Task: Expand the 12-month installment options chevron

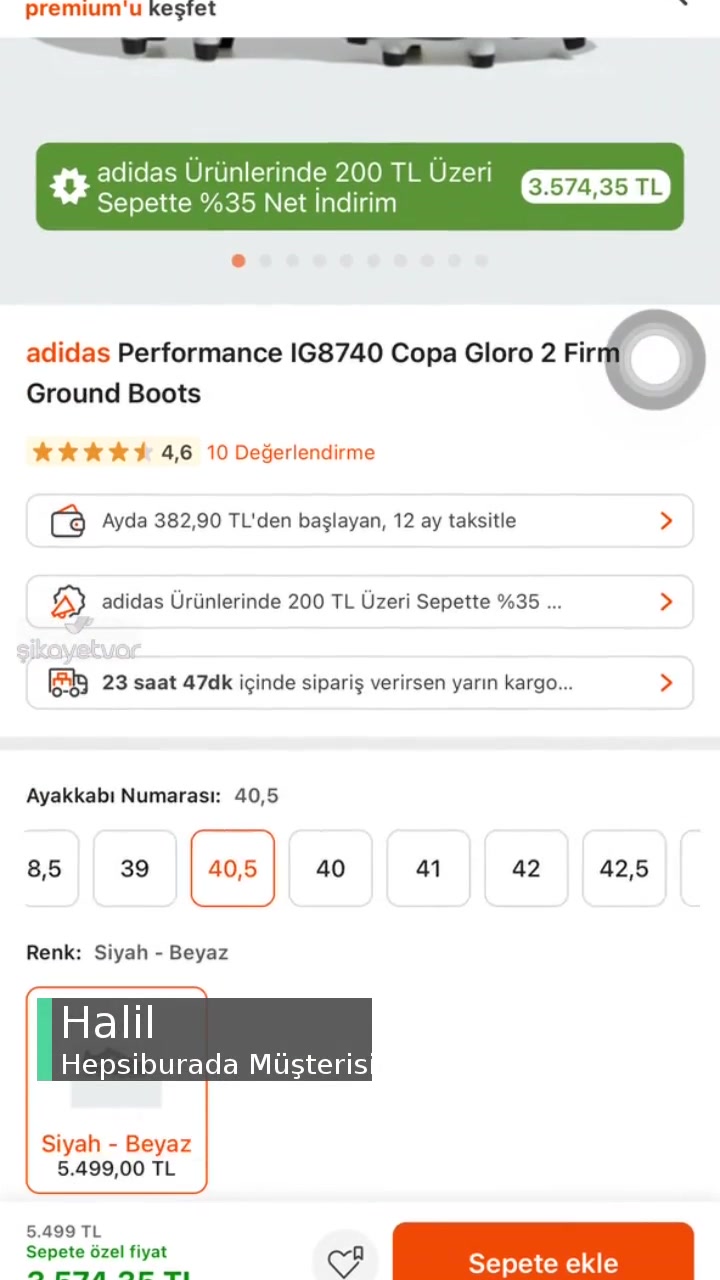Action: click(666, 521)
